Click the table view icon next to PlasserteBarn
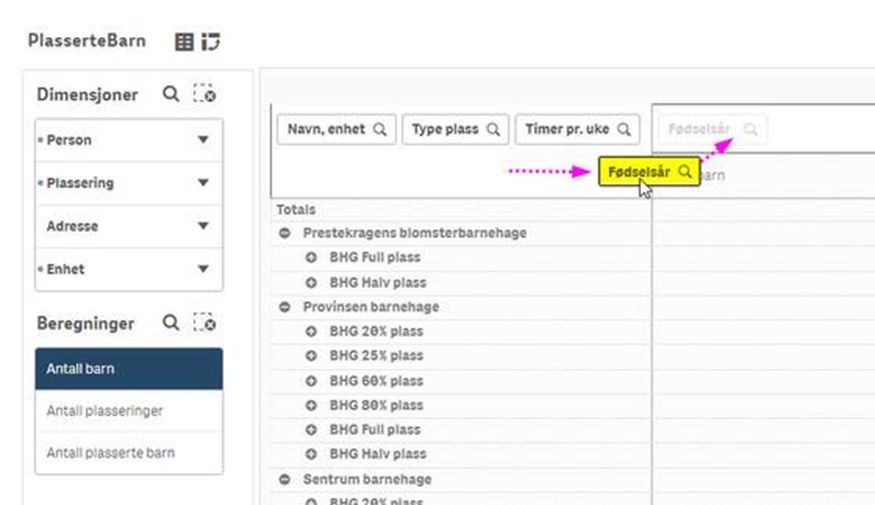Viewport: 875px width, 505px height. 184,41
